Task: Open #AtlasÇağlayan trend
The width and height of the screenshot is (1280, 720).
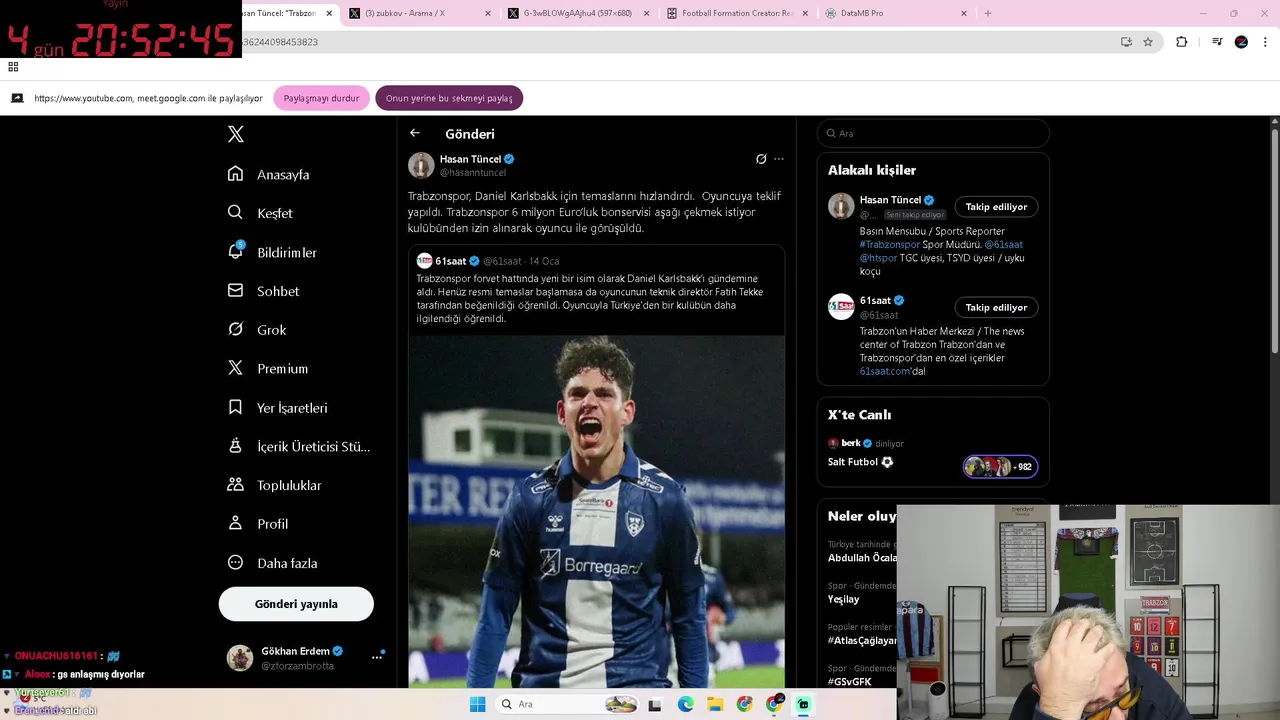Action: tap(861, 640)
